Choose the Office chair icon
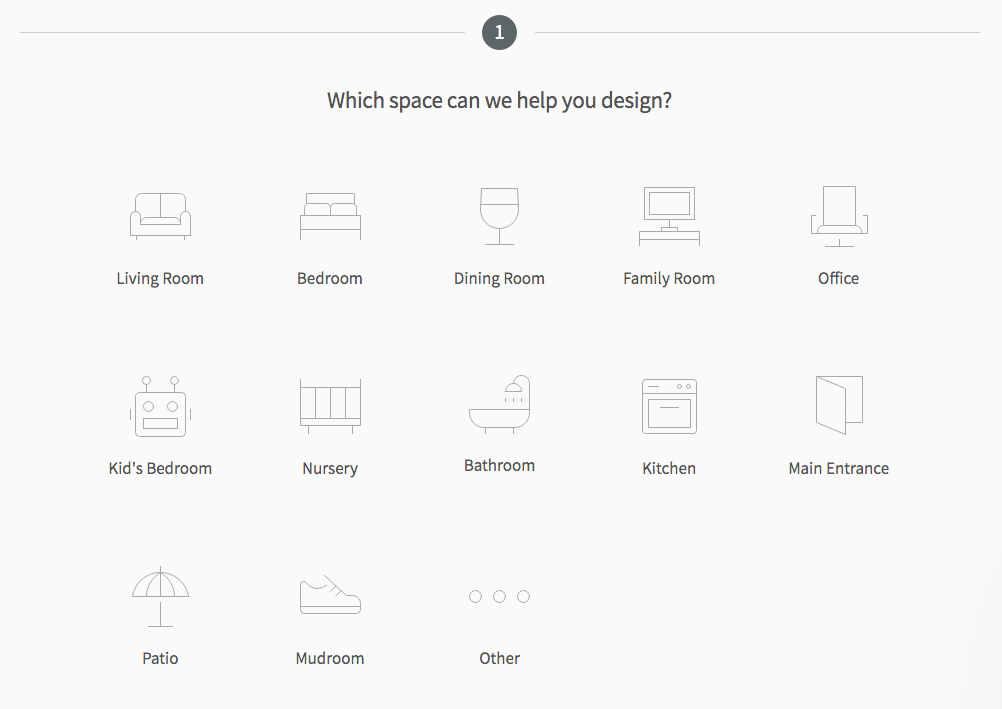The height and width of the screenshot is (709, 1002). point(839,216)
